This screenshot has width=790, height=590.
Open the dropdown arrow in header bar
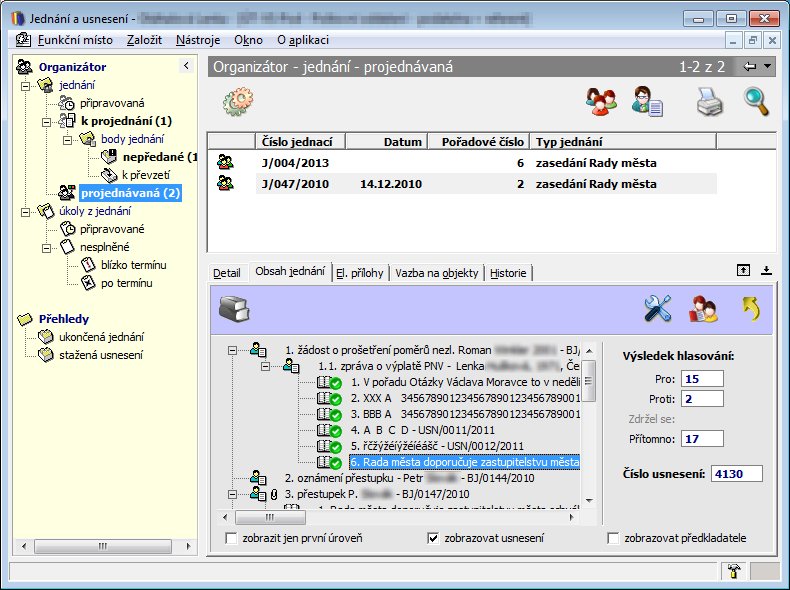tap(767, 66)
